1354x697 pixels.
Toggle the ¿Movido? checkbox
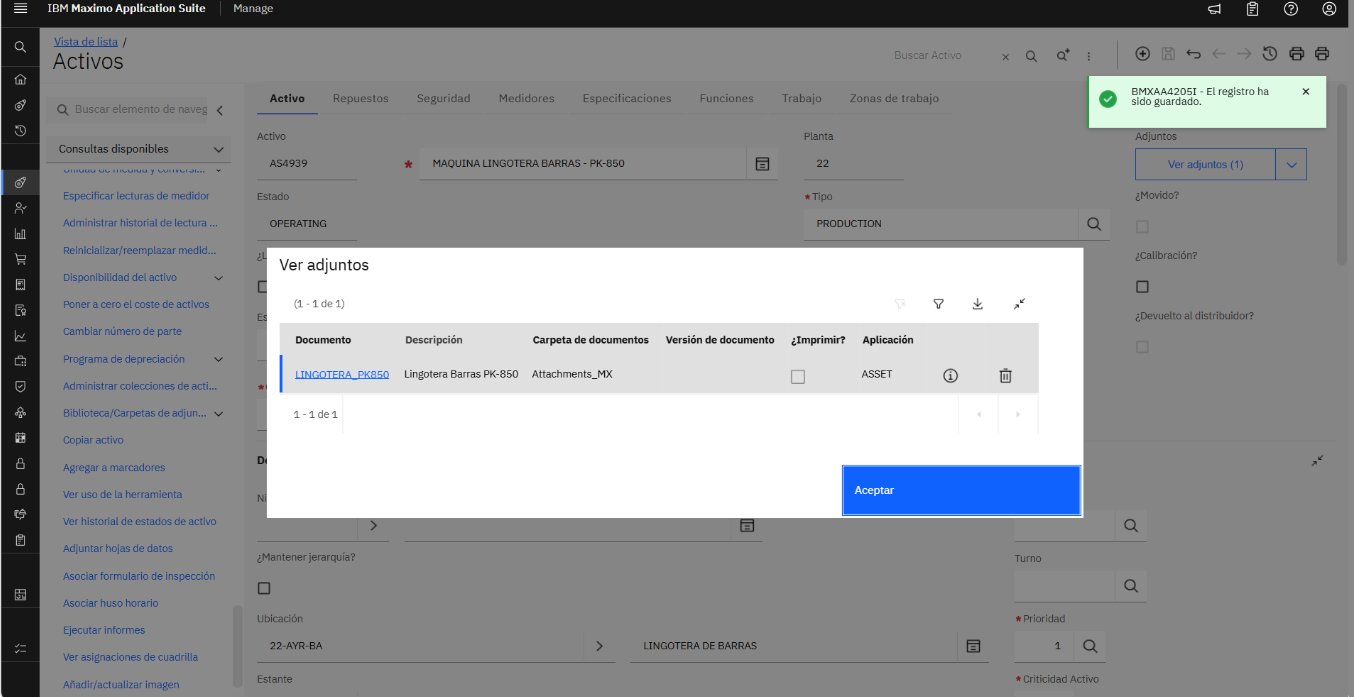click(1142, 227)
